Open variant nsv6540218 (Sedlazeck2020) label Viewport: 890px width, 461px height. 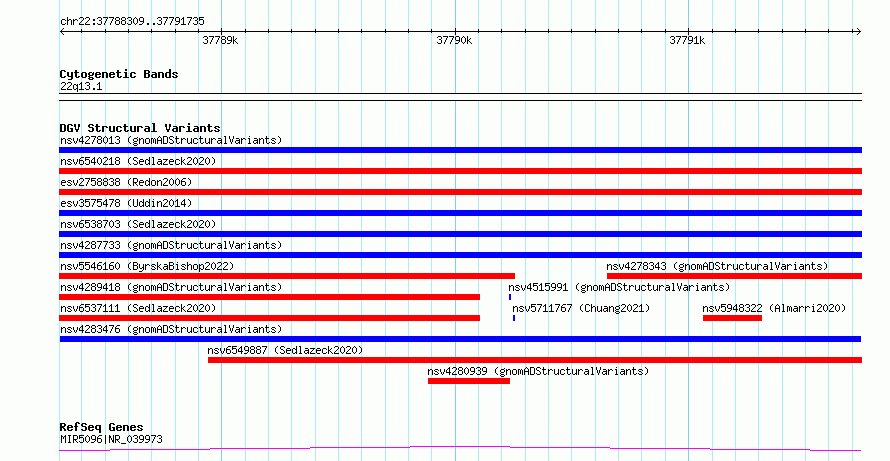138,161
